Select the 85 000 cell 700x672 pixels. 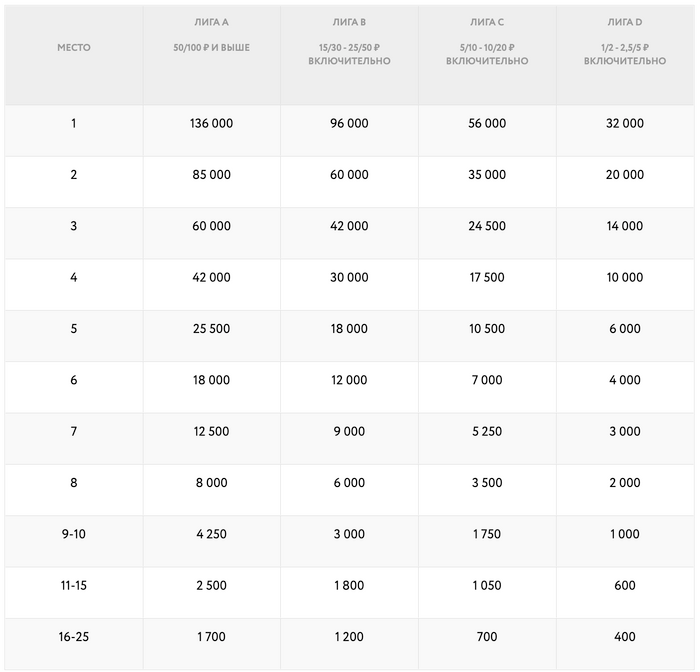(x=211, y=175)
